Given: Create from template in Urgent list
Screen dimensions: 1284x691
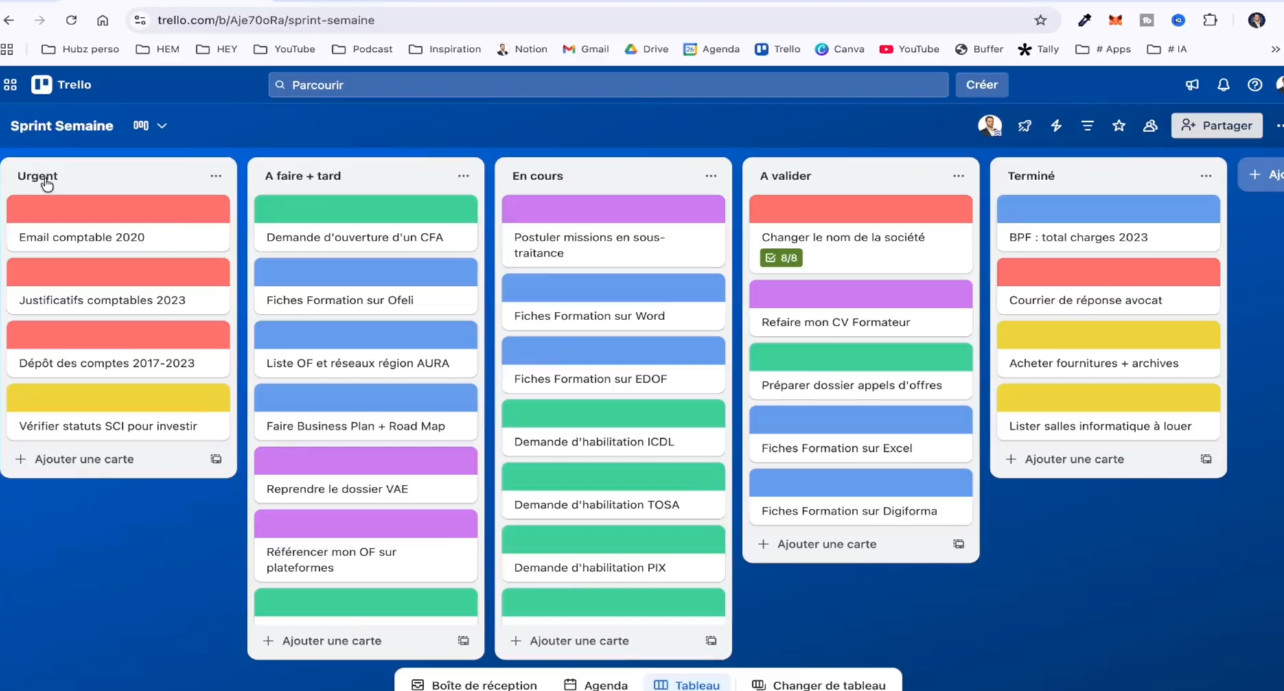Looking at the screenshot, I should click(216, 459).
